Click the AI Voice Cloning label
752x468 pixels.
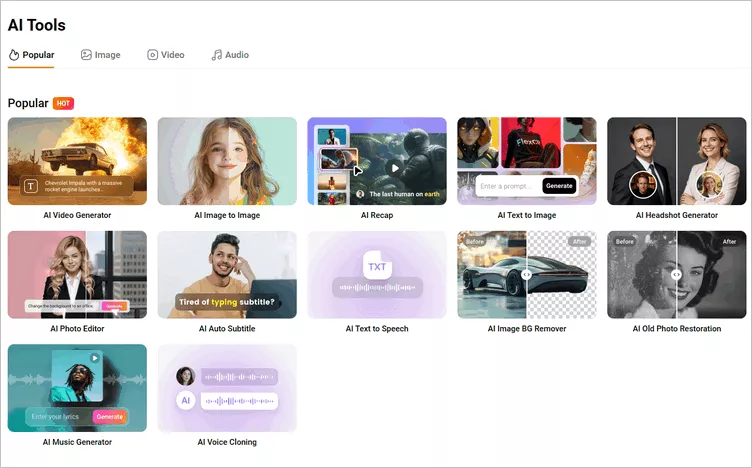[x=227, y=442]
